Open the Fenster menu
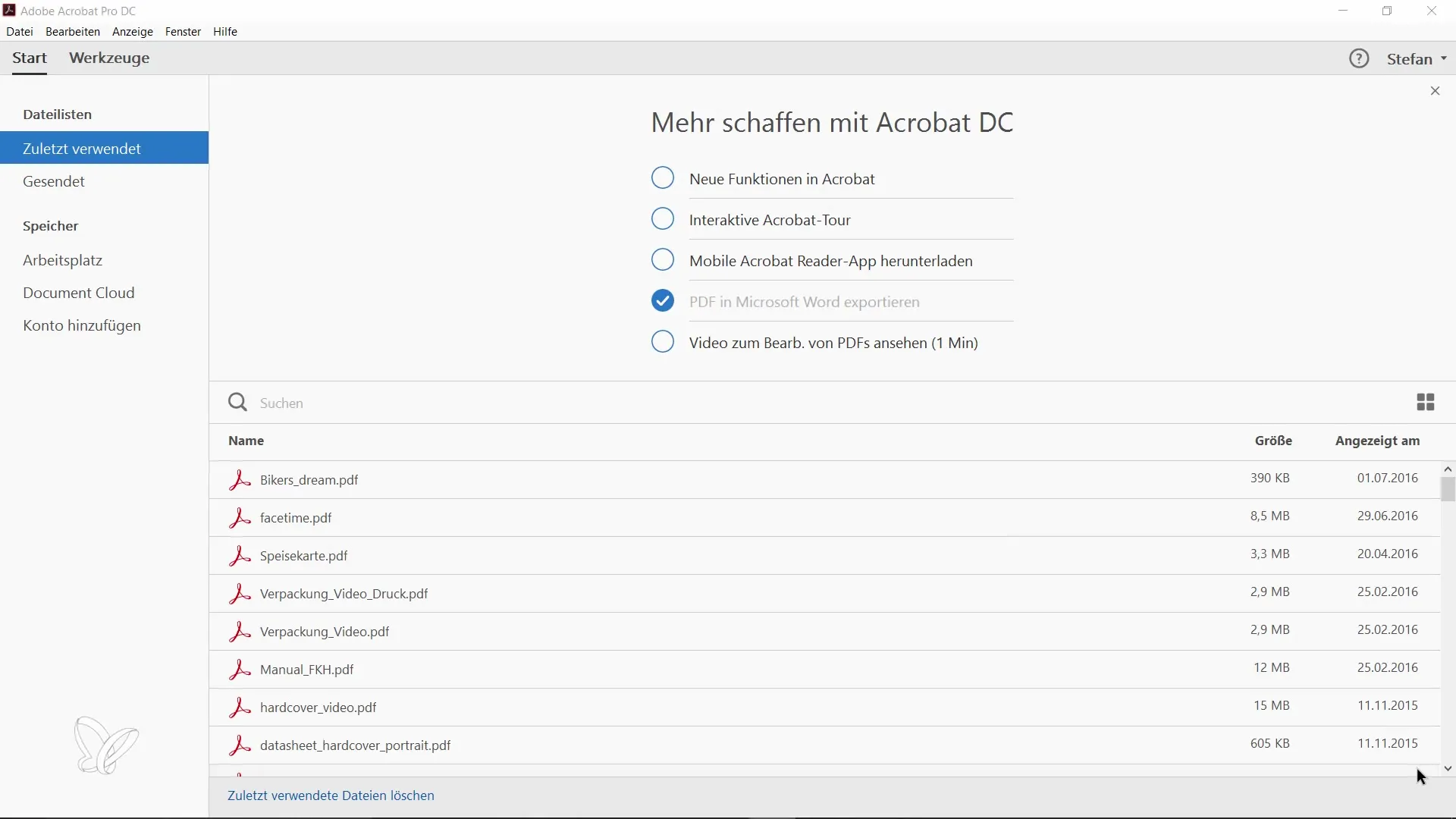The width and height of the screenshot is (1456, 819). click(183, 32)
